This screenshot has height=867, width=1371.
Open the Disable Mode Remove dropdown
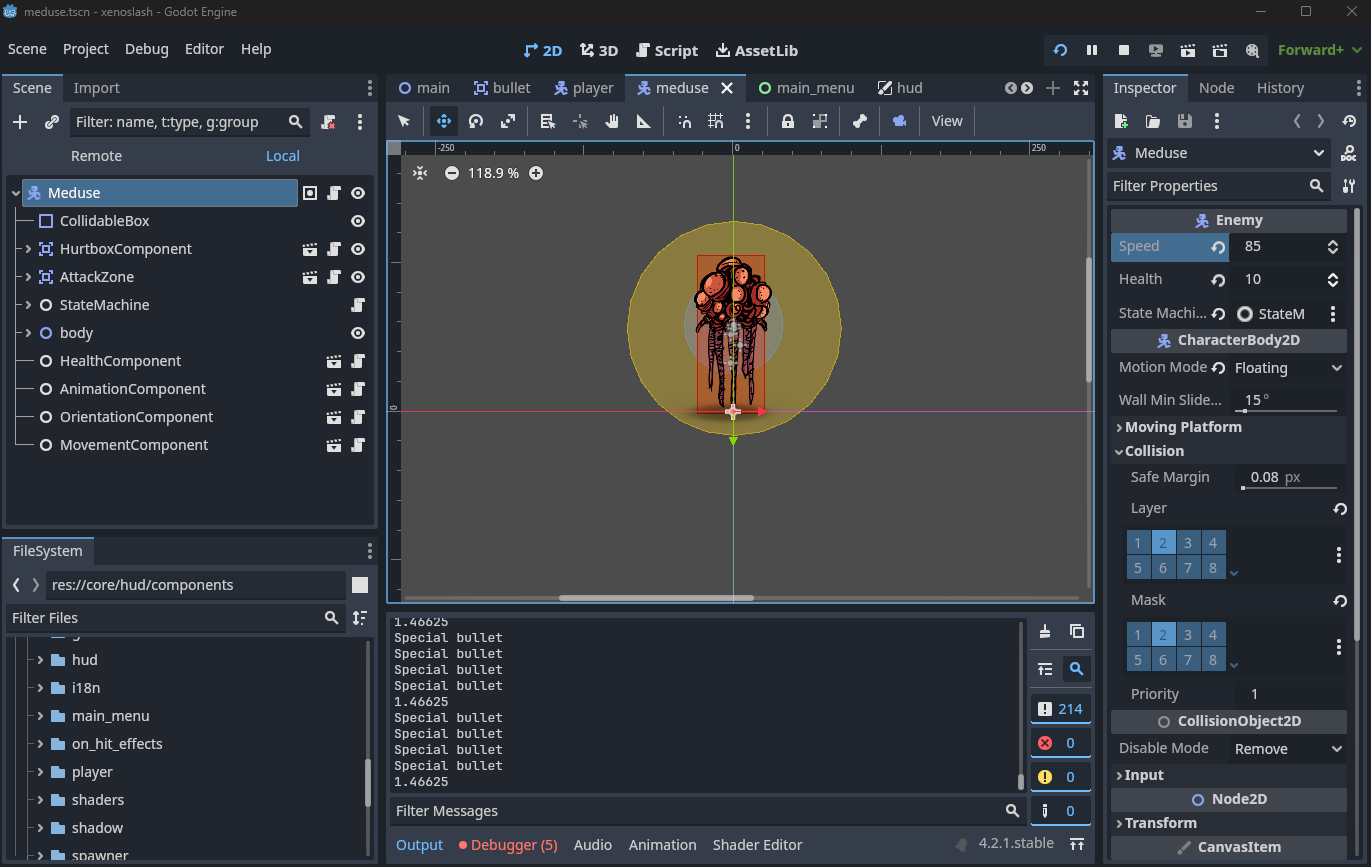click(x=1288, y=749)
